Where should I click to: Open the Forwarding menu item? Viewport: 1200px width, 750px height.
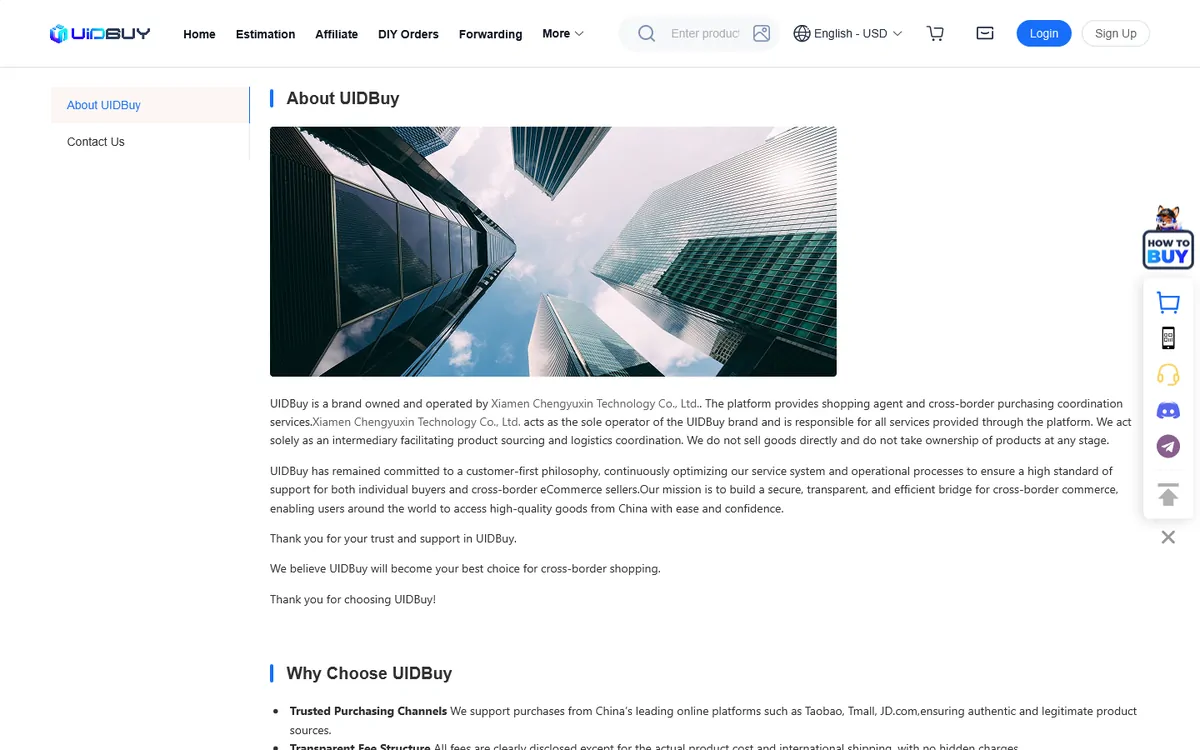click(490, 34)
